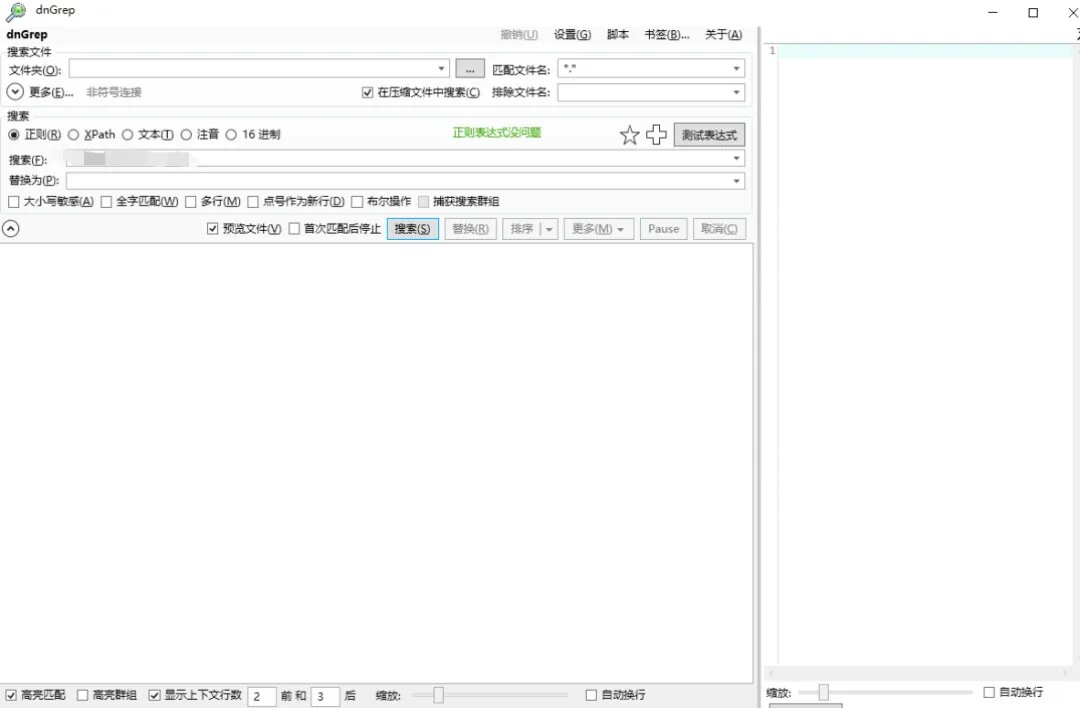
Task: Click the 测试表达式 button
Action: (709, 134)
